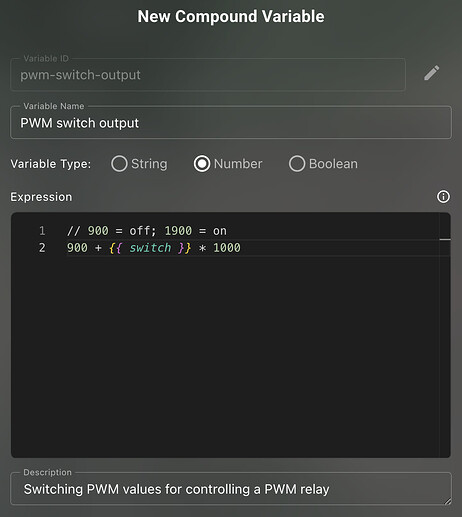This screenshot has height=517, width=462.
Task: Click the String label text
Action: 149,164
